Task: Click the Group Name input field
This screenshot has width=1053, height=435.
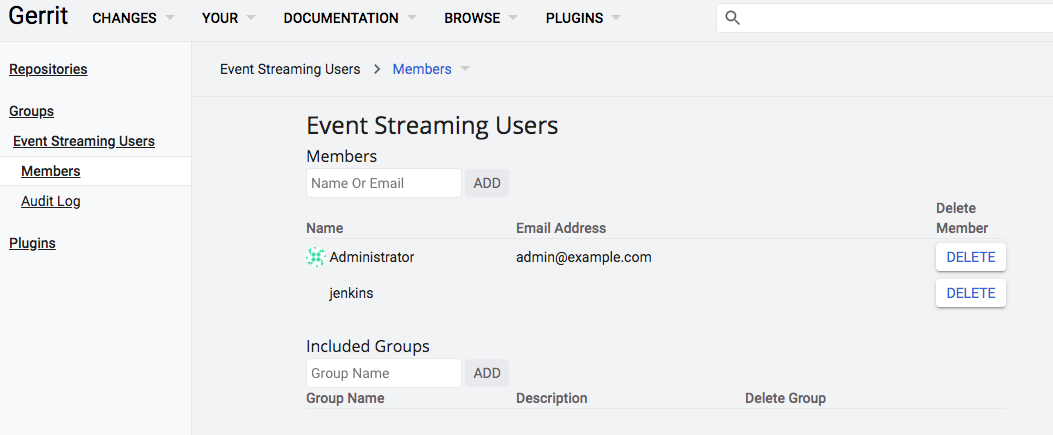Action: click(x=383, y=373)
